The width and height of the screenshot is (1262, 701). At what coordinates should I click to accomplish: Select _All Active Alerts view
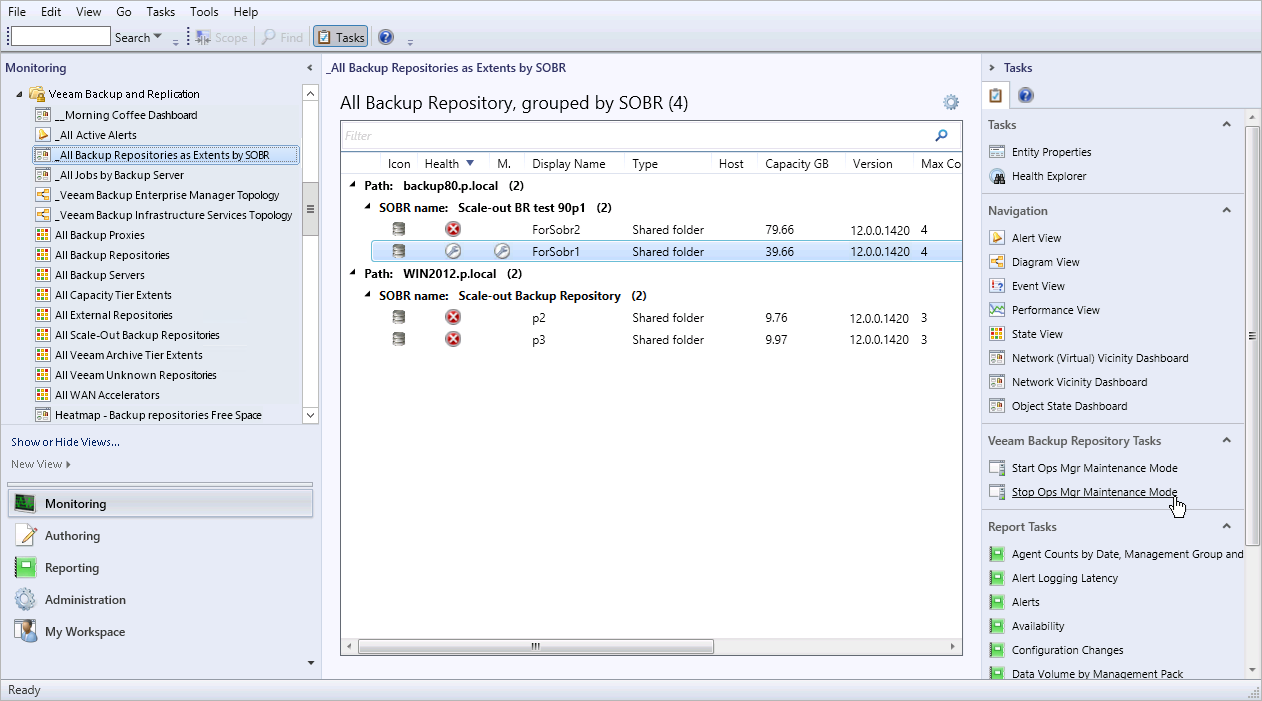pos(96,135)
